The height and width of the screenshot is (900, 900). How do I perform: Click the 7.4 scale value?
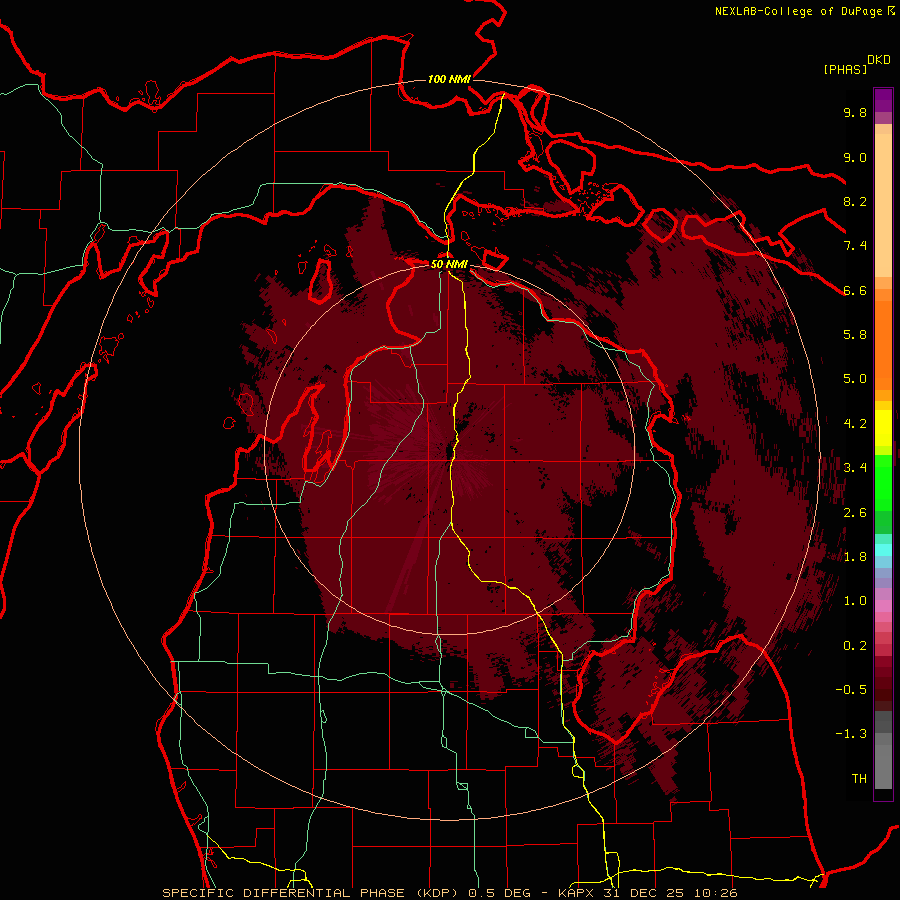[x=855, y=246]
